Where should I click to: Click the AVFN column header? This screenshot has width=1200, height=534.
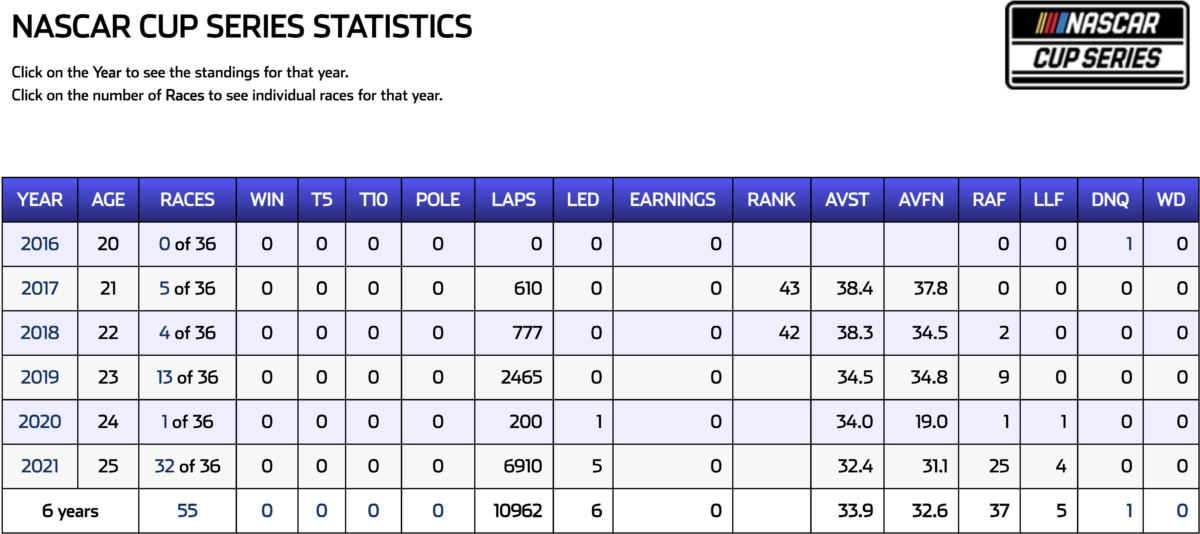pos(921,199)
